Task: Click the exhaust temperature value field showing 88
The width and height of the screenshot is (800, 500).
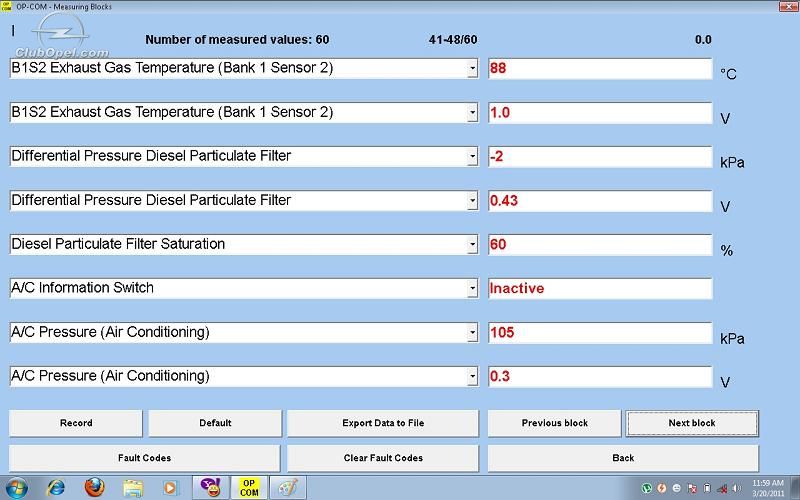Action: point(600,68)
